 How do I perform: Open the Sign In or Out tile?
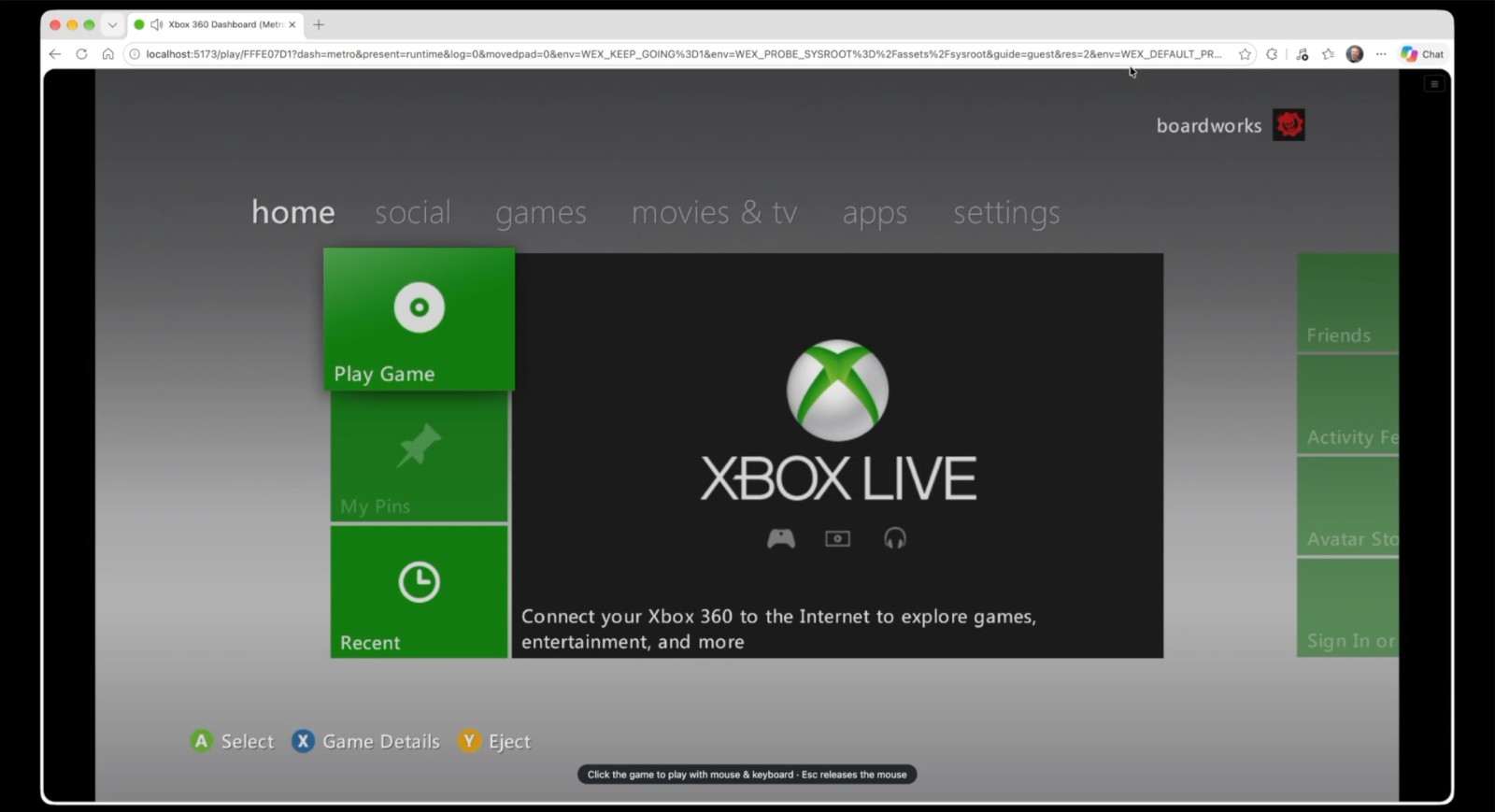(x=1347, y=608)
